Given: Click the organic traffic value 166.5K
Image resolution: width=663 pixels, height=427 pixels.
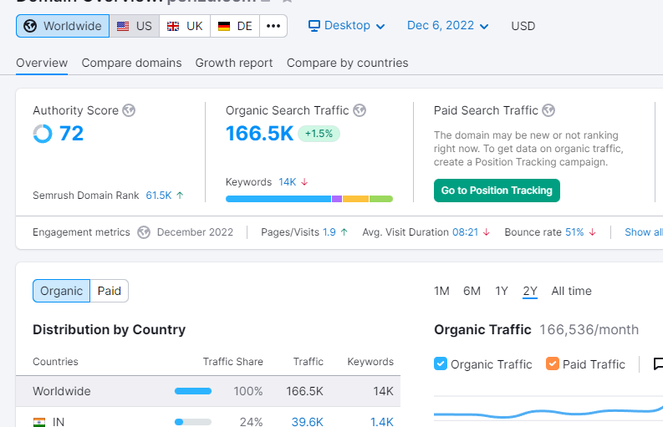Looking at the screenshot, I should (259, 134).
